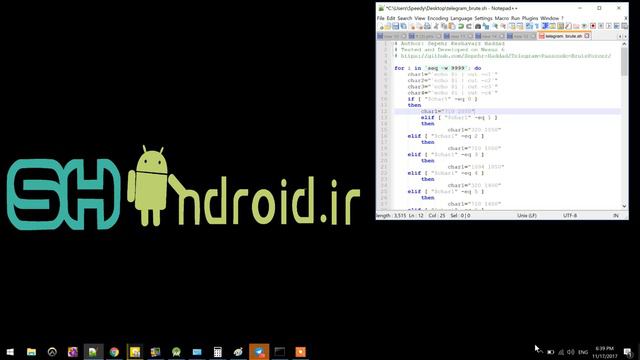Click the Paste toolbar icon

(451, 26)
